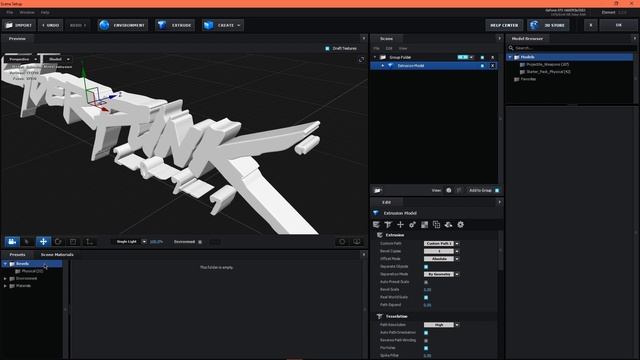Switch to the Presets tab
Viewport: 640px width, 360px height.
[17, 255]
